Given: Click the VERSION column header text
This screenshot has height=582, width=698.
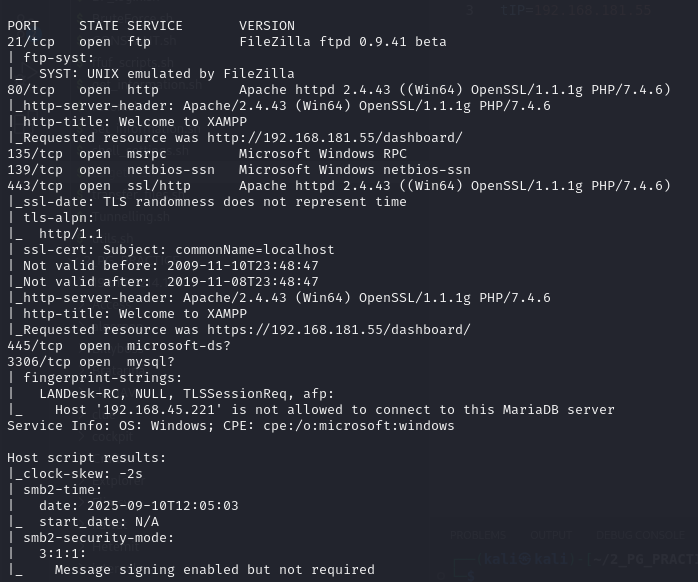Looking at the screenshot, I should click(267, 26).
